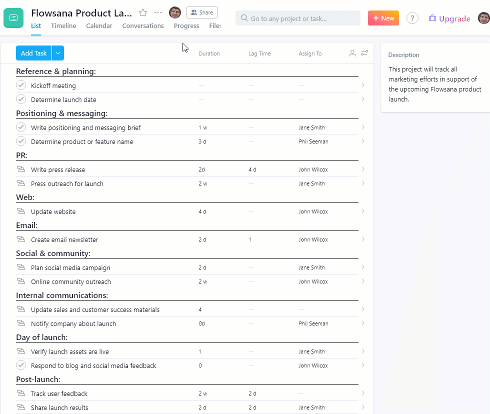Image resolution: width=490 pixels, height=414 pixels.
Task: Click lag time 4 d for press release
Action: [252, 169]
